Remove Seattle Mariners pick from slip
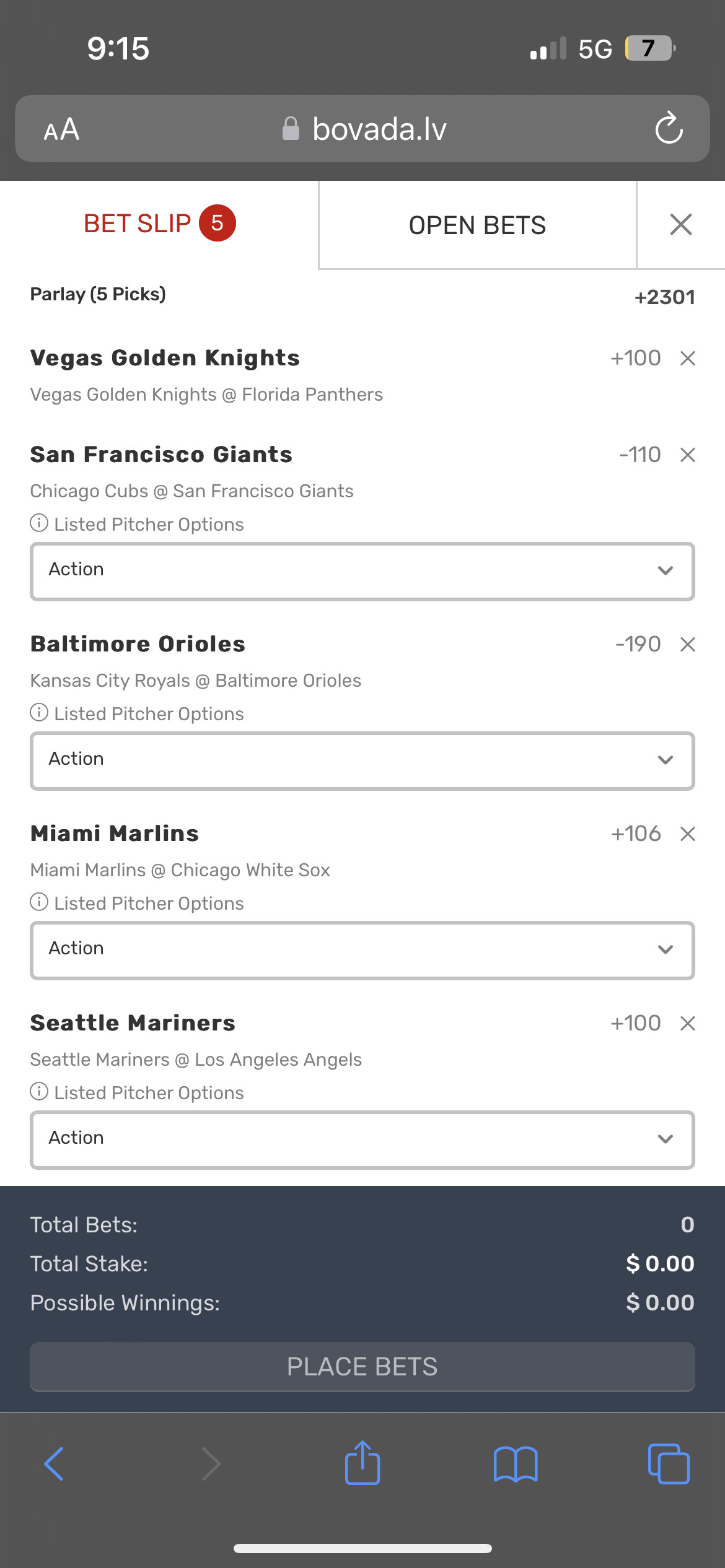This screenshot has width=725, height=1568. coord(687,1024)
